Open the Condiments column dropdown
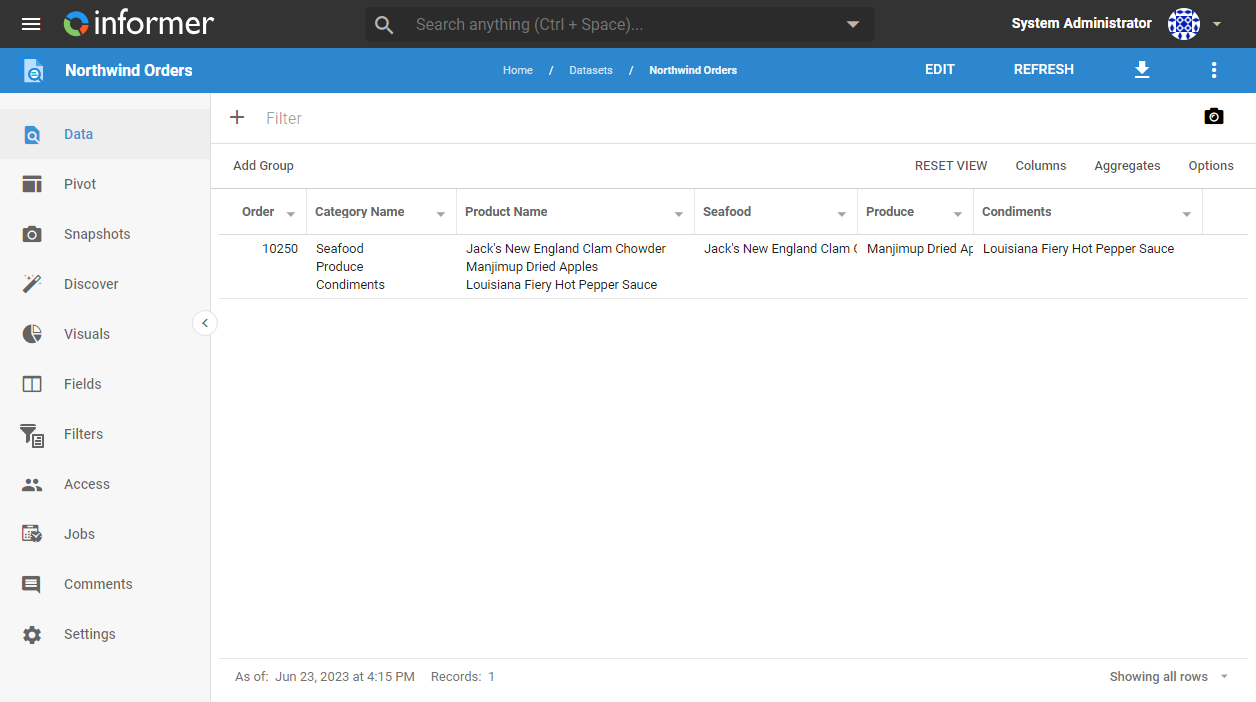The image size is (1256, 702). (1187, 214)
